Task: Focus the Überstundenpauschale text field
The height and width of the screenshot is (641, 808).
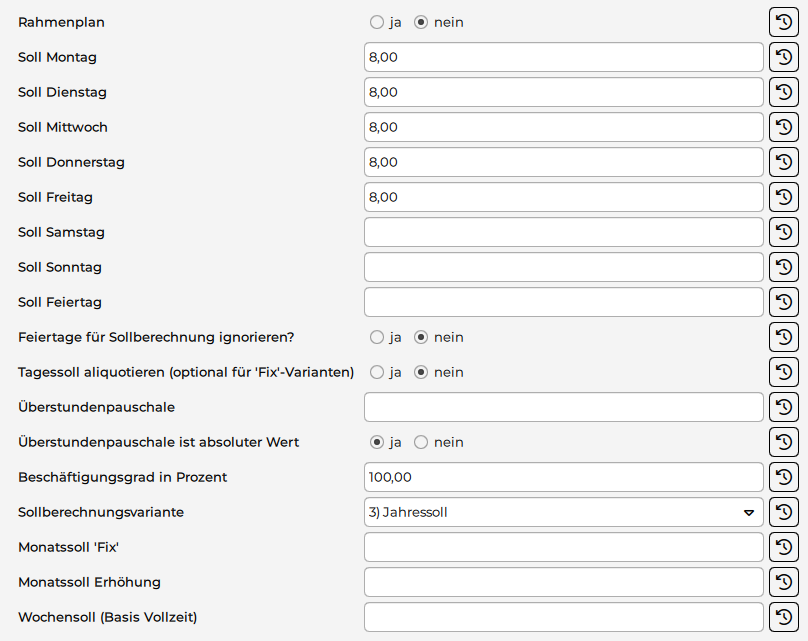Action: pyautogui.click(x=563, y=407)
